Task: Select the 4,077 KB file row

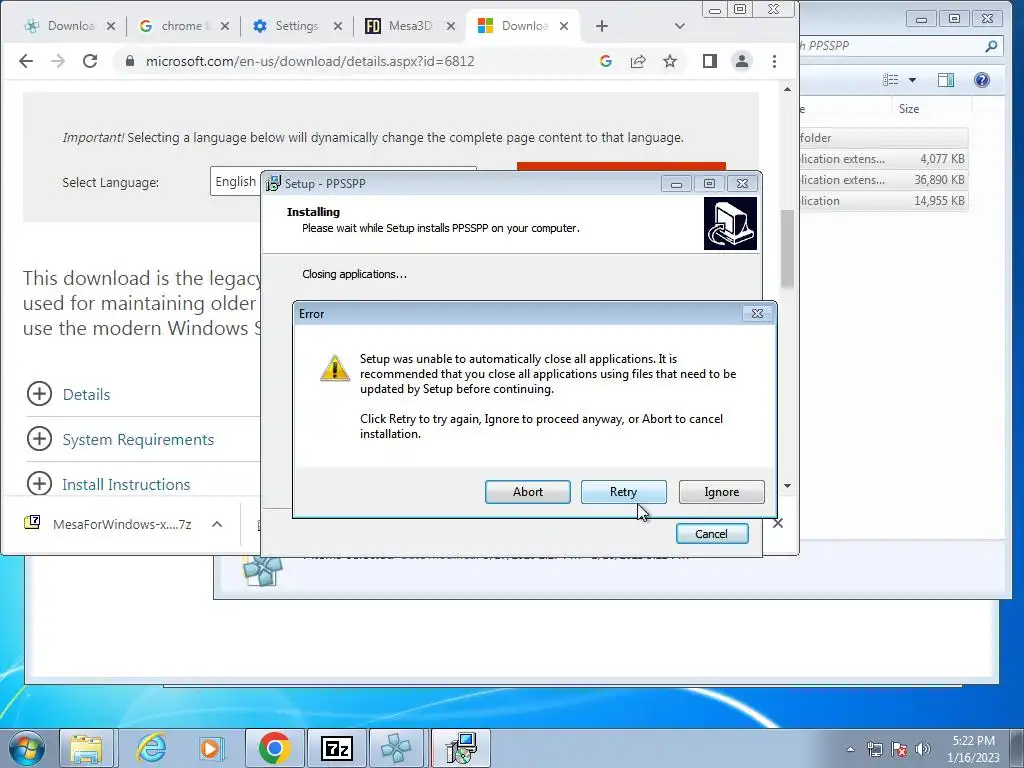Action: pyautogui.click(x=884, y=159)
